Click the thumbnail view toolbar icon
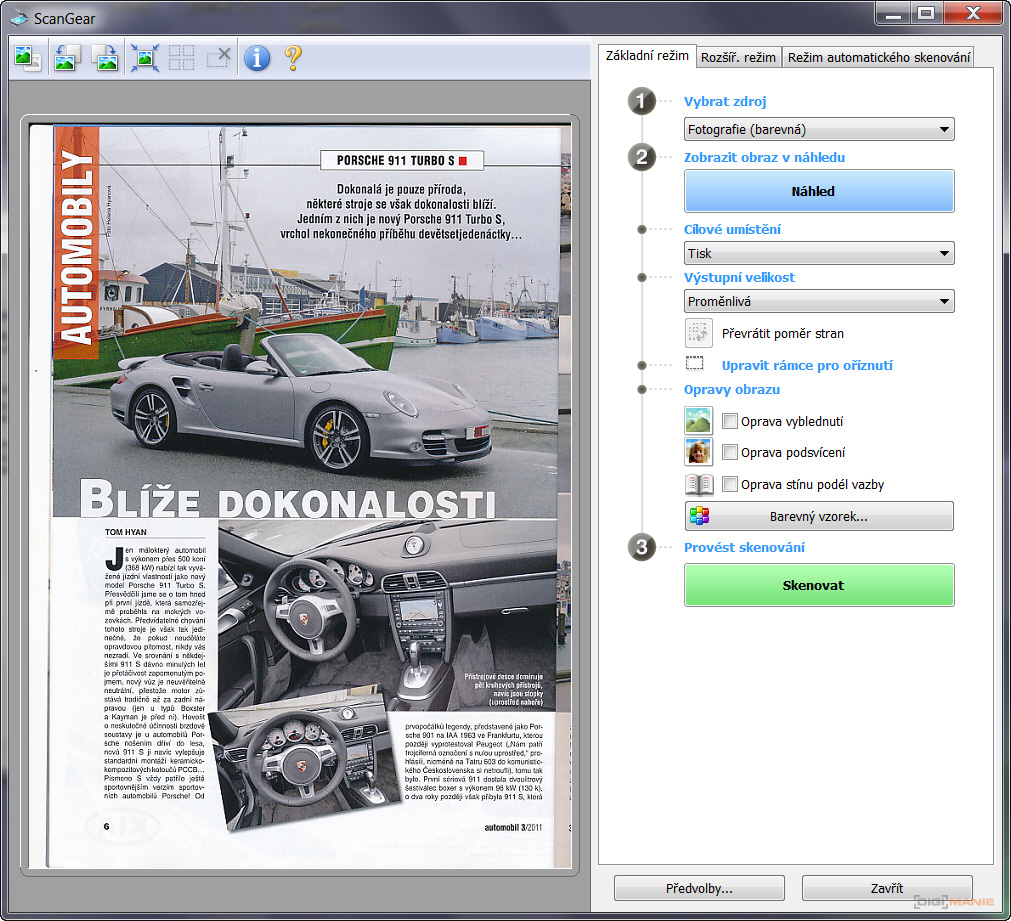The width and height of the screenshot is (1011, 921). 27,59
